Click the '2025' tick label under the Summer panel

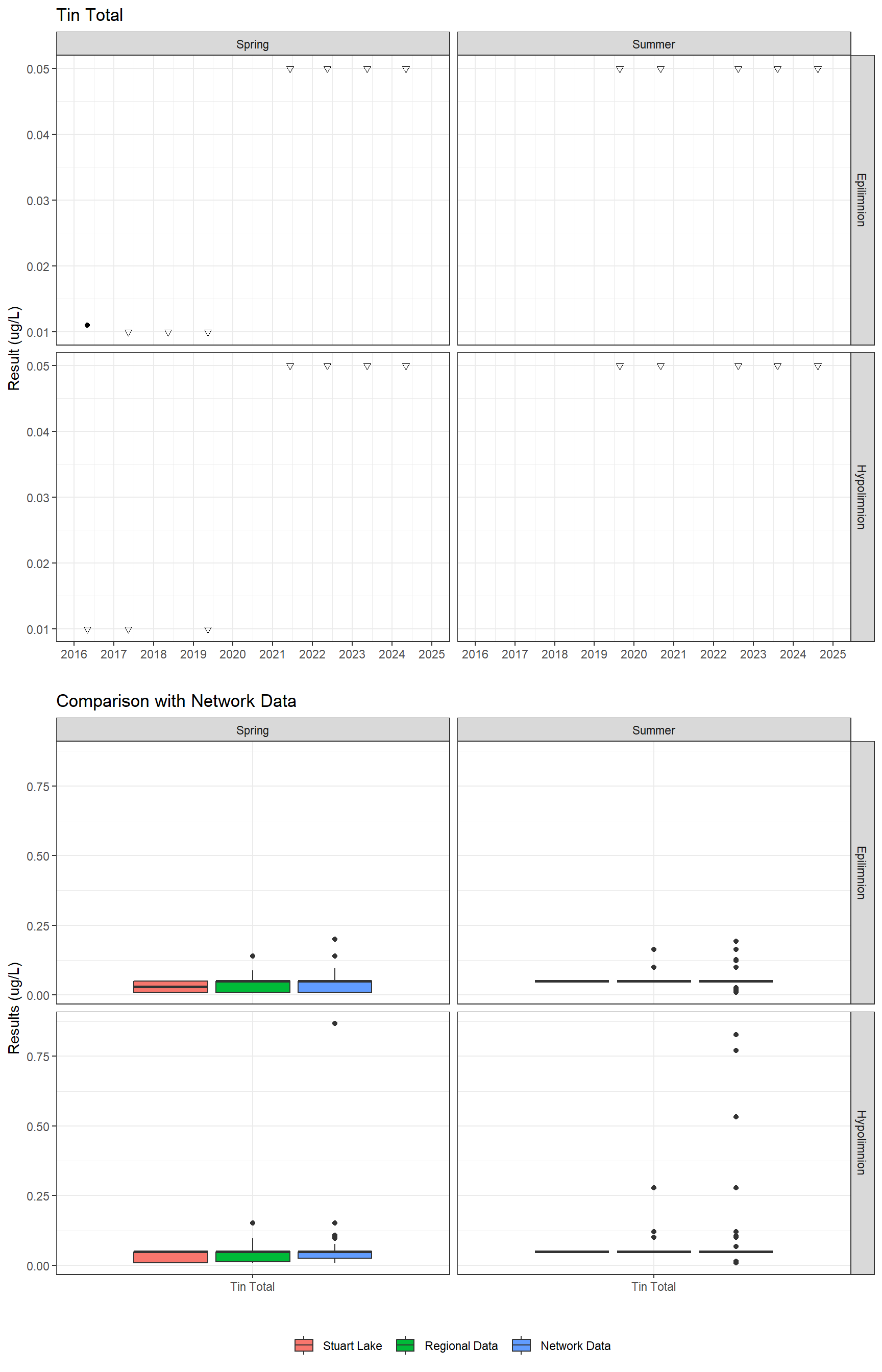click(833, 654)
